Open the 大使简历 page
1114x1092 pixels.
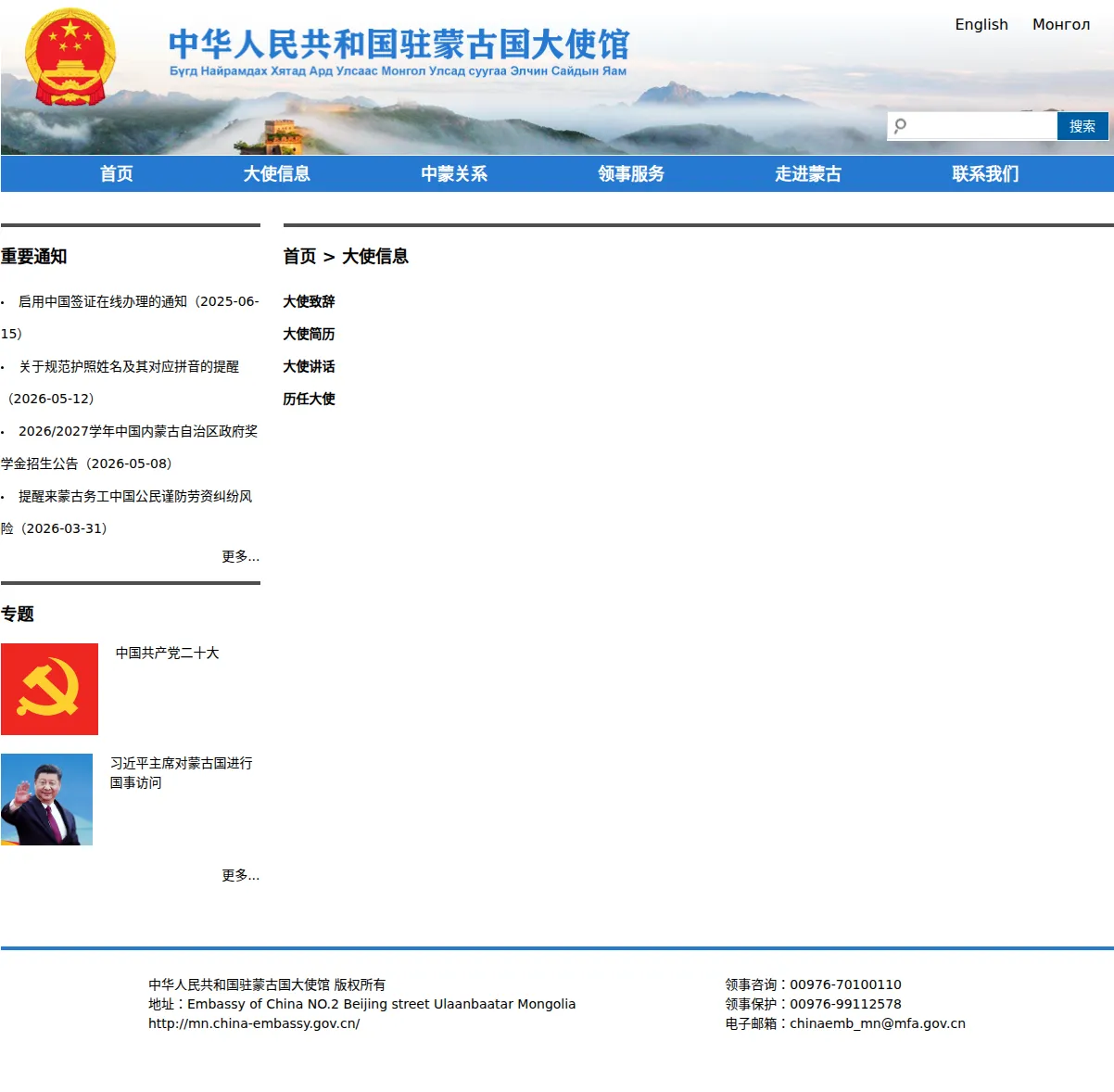[309, 334]
